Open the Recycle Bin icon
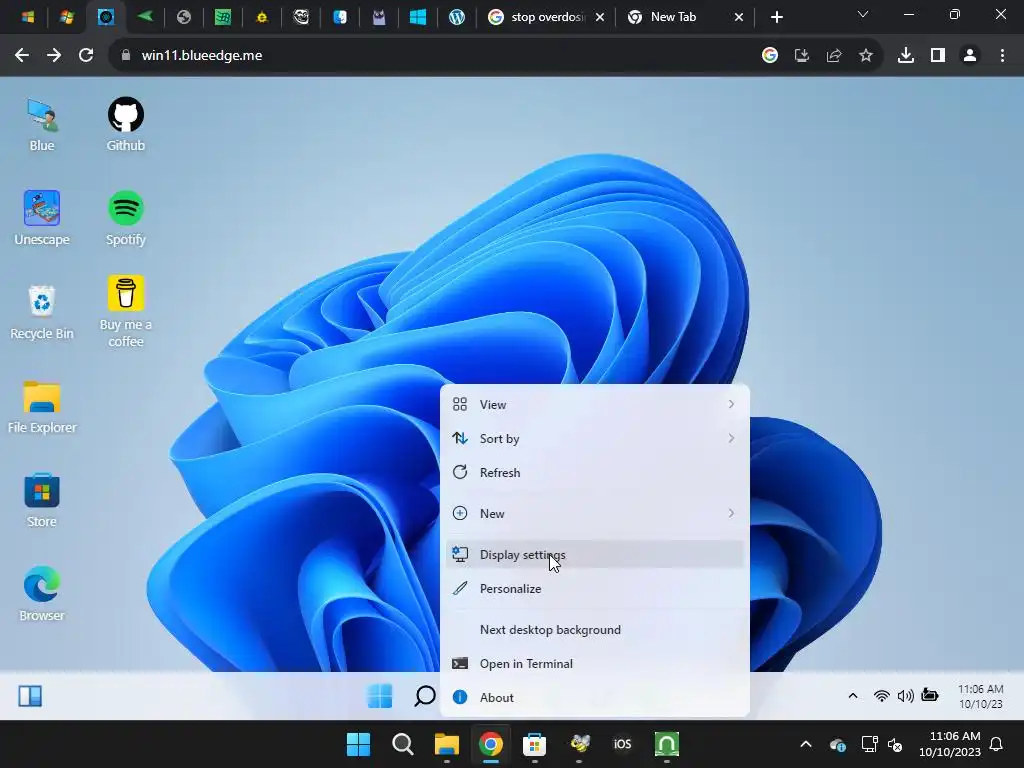The image size is (1024, 768). click(x=42, y=312)
